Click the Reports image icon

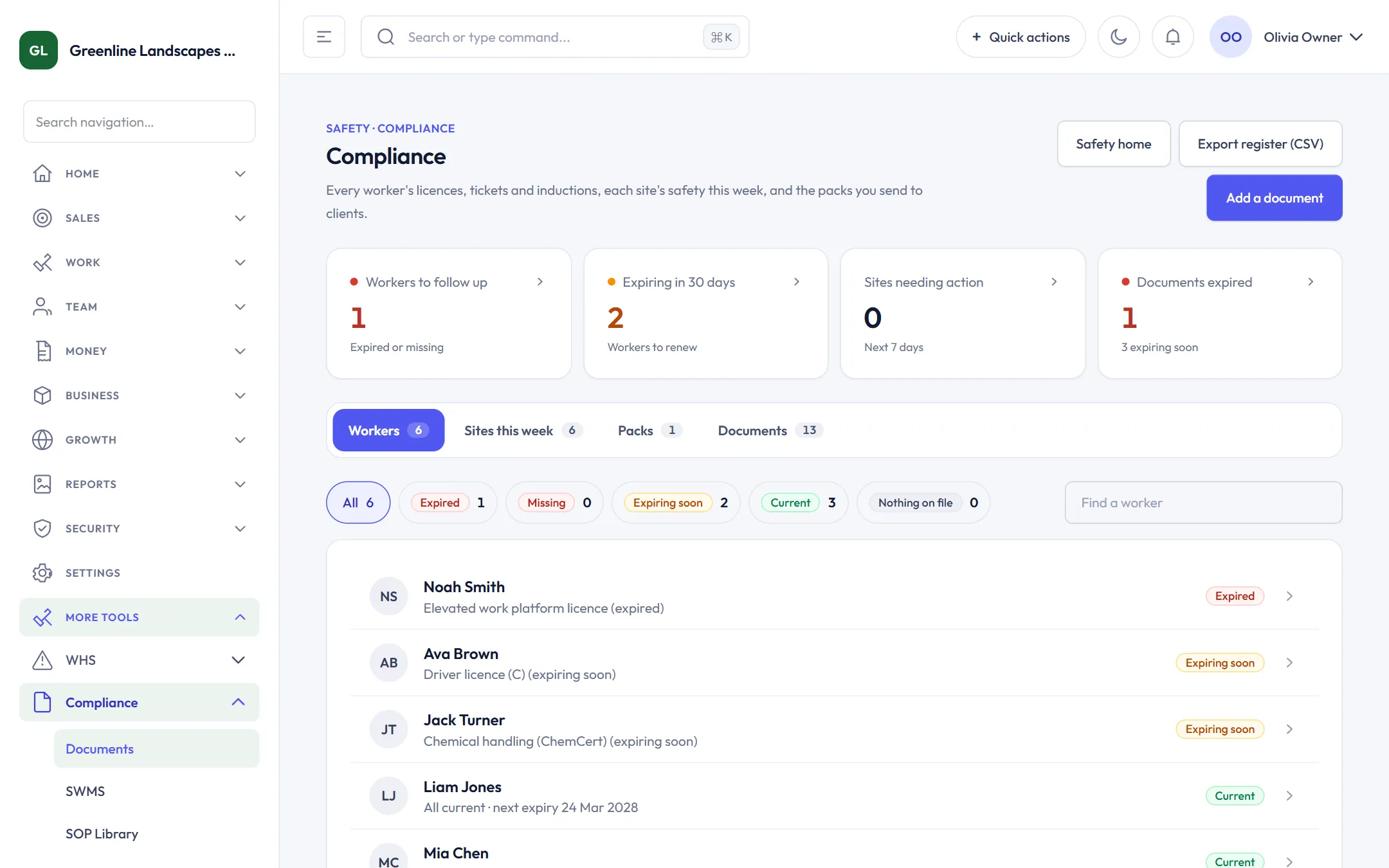point(42,484)
